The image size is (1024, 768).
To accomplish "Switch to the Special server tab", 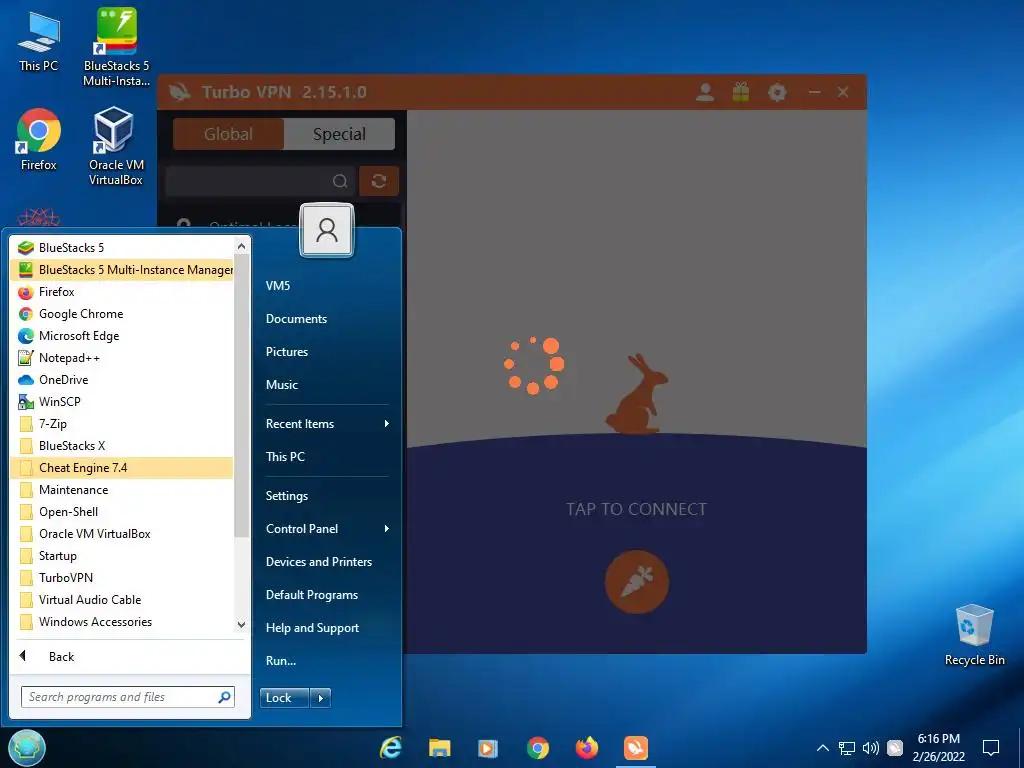I will 339,134.
